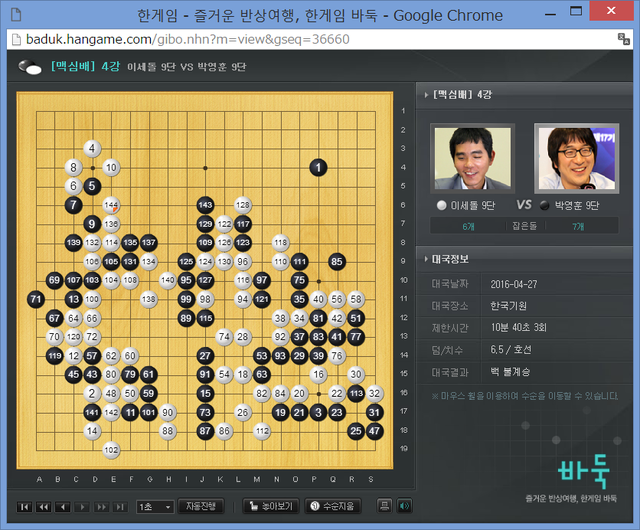The width and height of the screenshot is (640, 530).
Task: Start auto-play with 자동진행 button
Action: (x=201, y=506)
